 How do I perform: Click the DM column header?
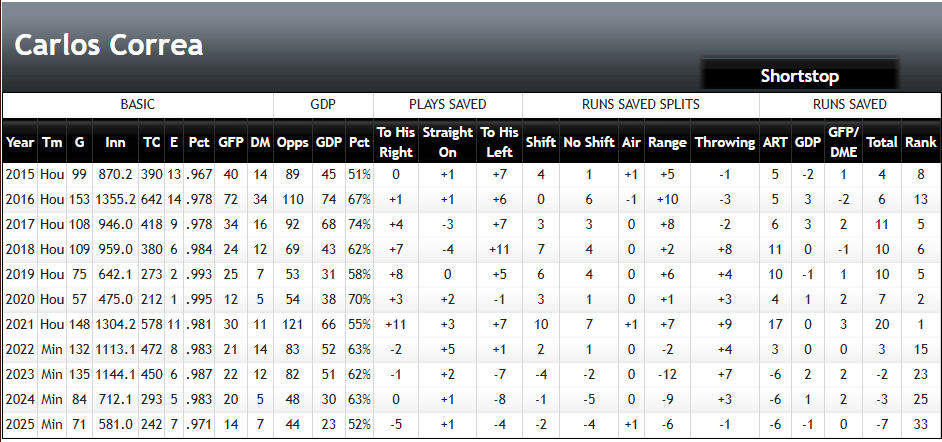pyautogui.click(x=259, y=142)
